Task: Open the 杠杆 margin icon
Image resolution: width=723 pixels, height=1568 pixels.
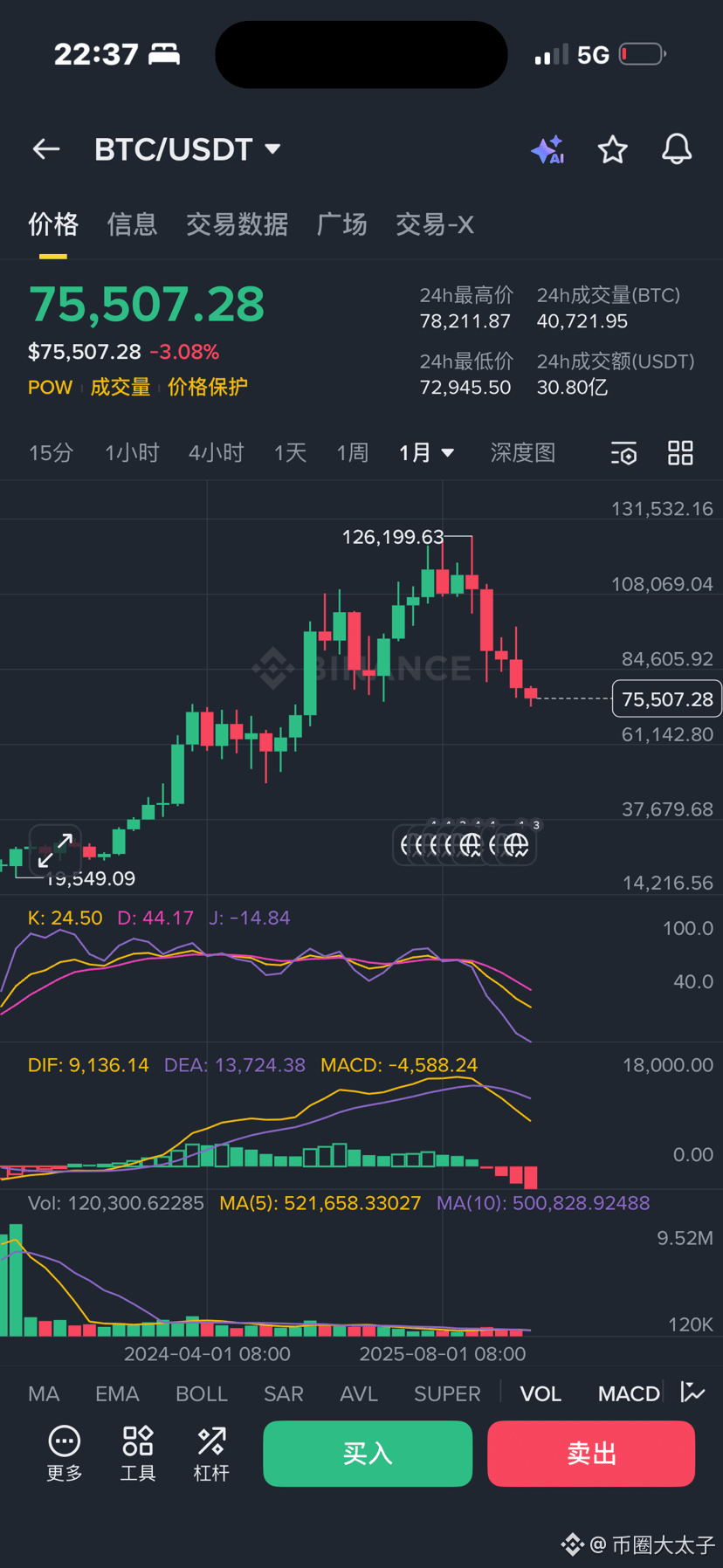Action: tap(211, 1454)
